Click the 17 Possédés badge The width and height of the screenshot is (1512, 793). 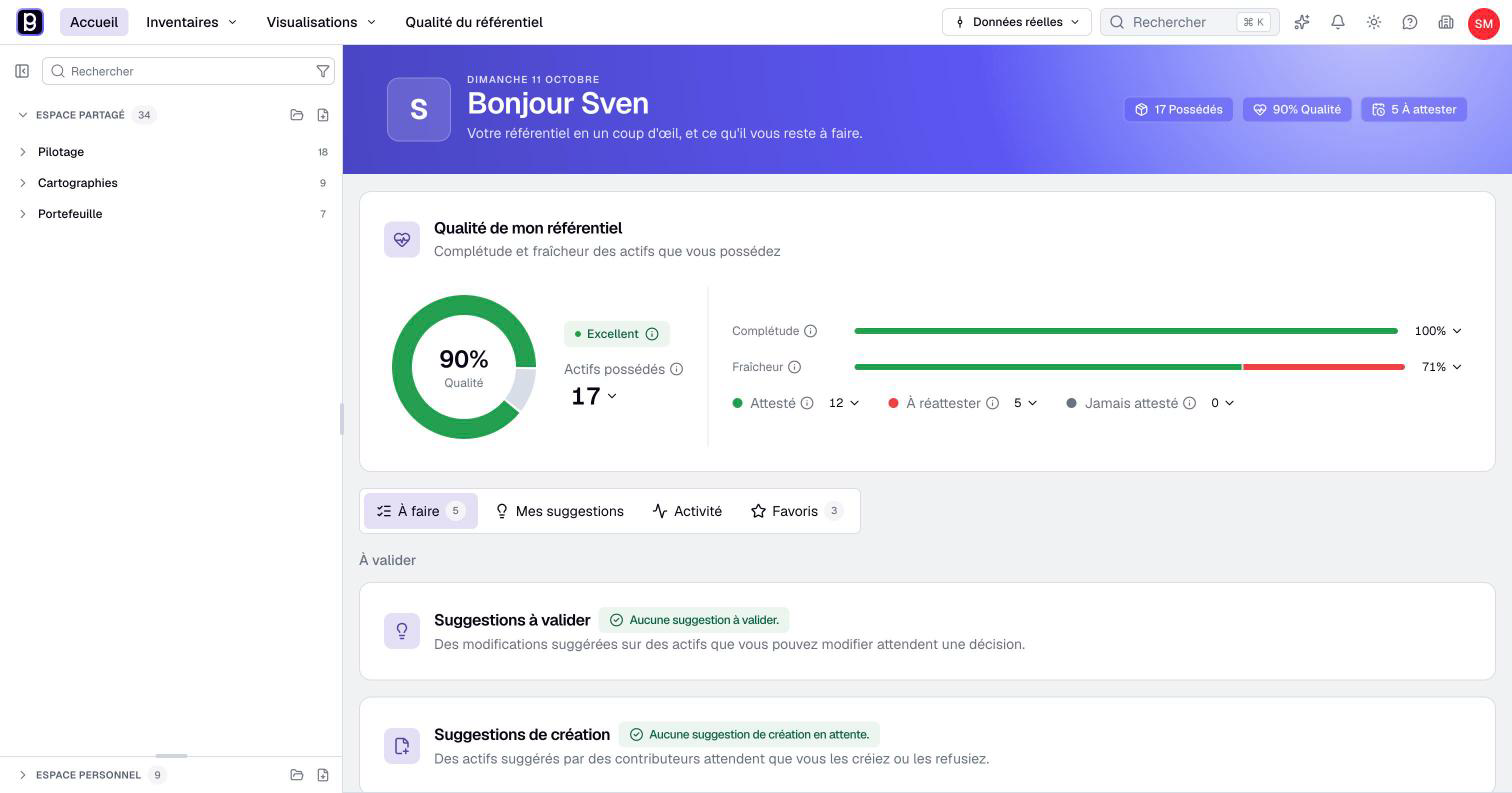1179,110
